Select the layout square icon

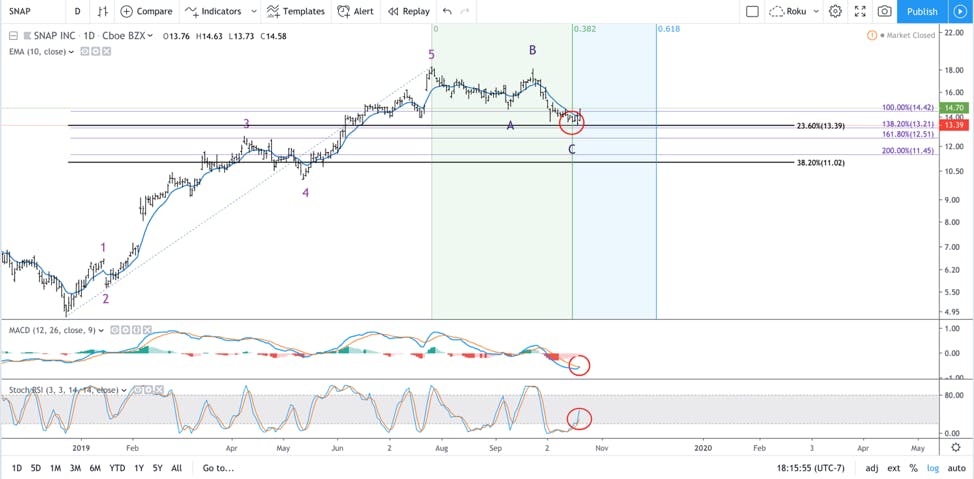[x=752, y=11]
